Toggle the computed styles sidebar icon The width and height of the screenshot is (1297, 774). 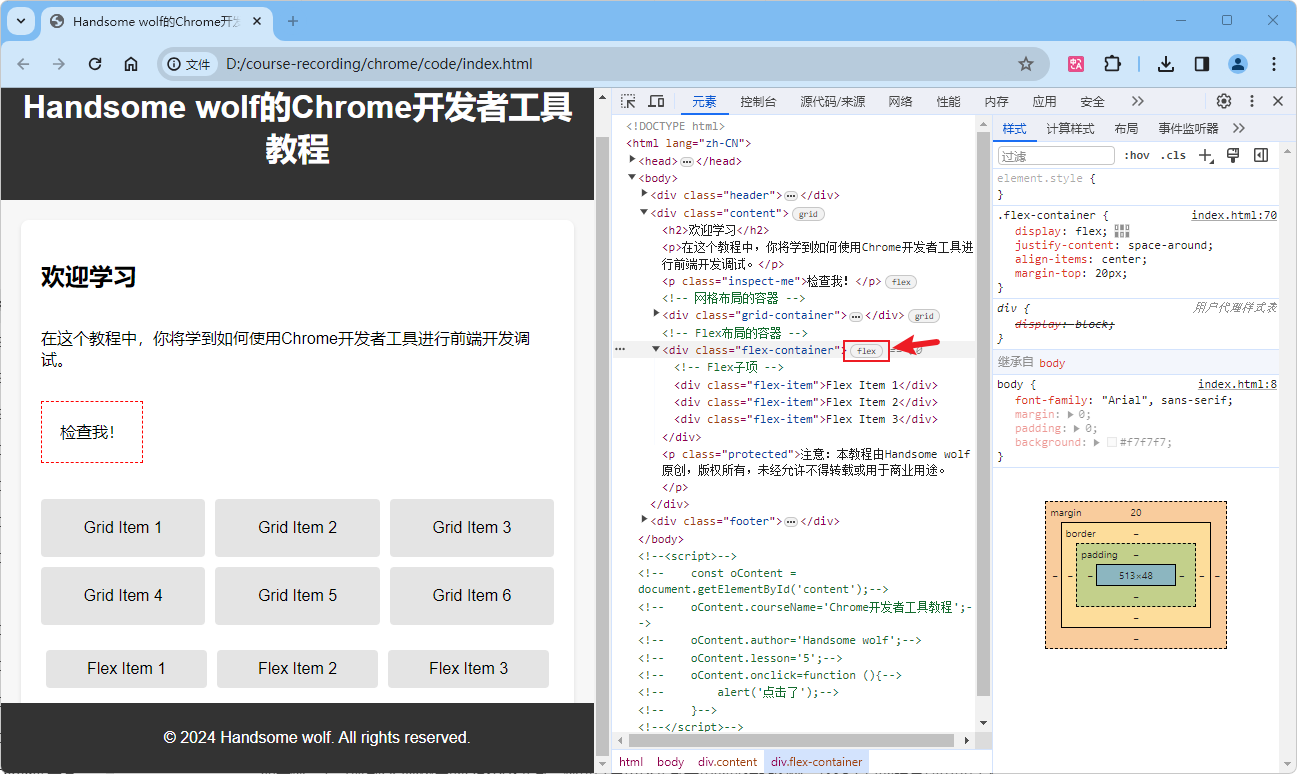pyautogui.click(x=1261, y=155)
